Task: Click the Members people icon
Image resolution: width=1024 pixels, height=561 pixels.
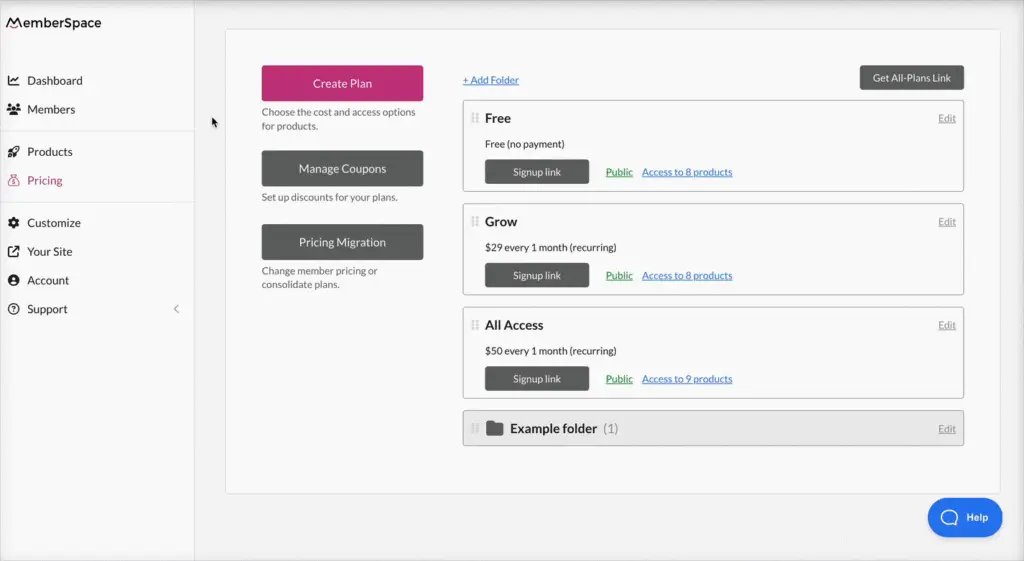Action: click(x=14, y=110)
